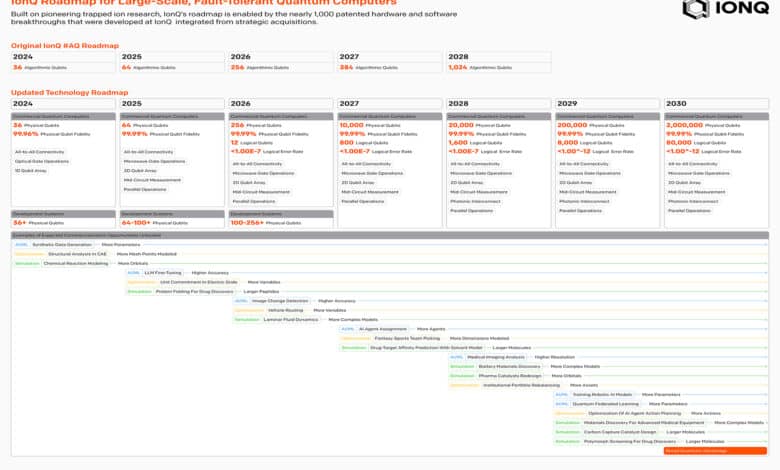Click 'Structural Analysis in CAE' example
Screen dimensions: 780x470
78,254
